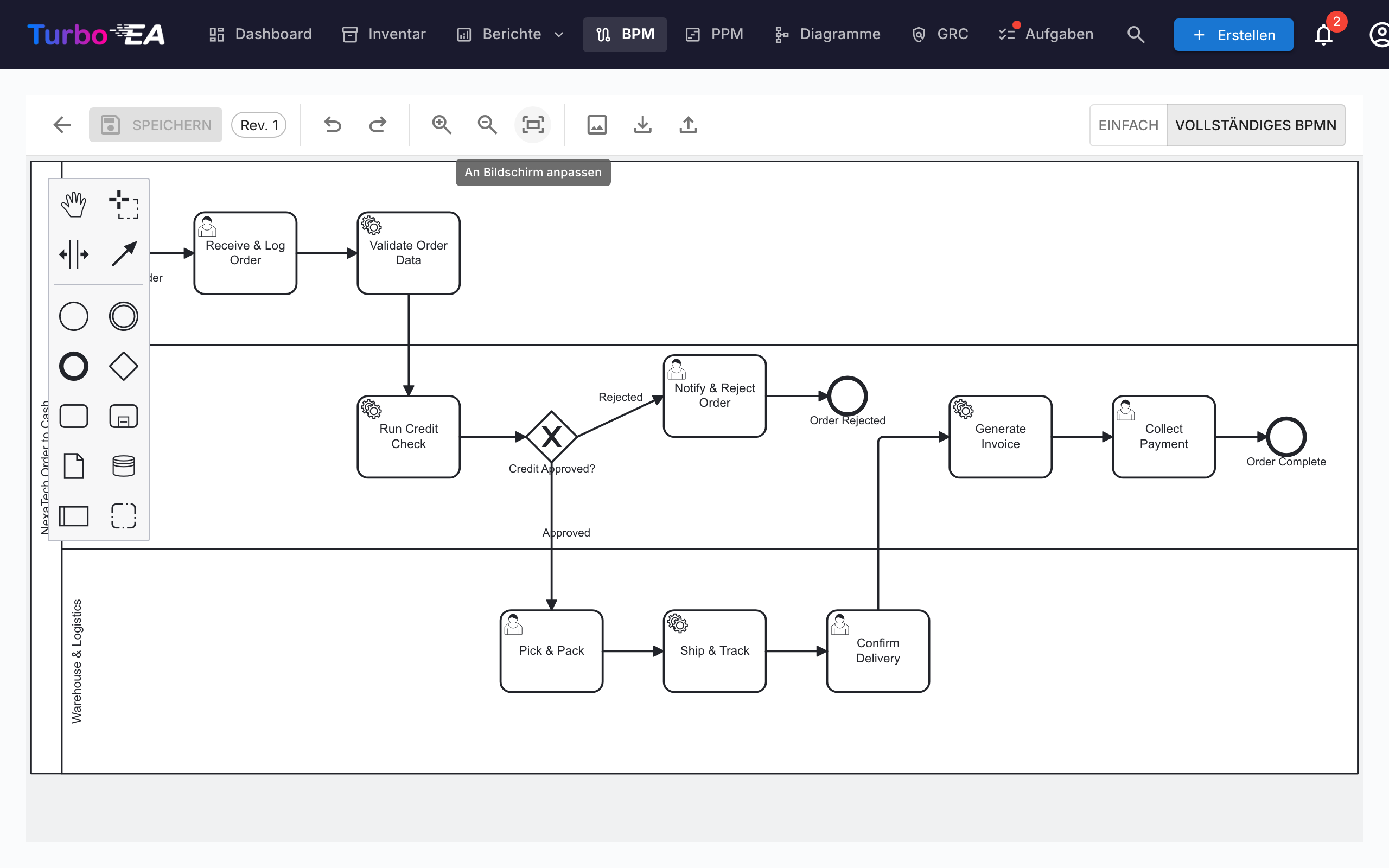This screenshot has width=1389, height=868.
Task: Select the Validate Order Data task
Action: tap(408, 253)
